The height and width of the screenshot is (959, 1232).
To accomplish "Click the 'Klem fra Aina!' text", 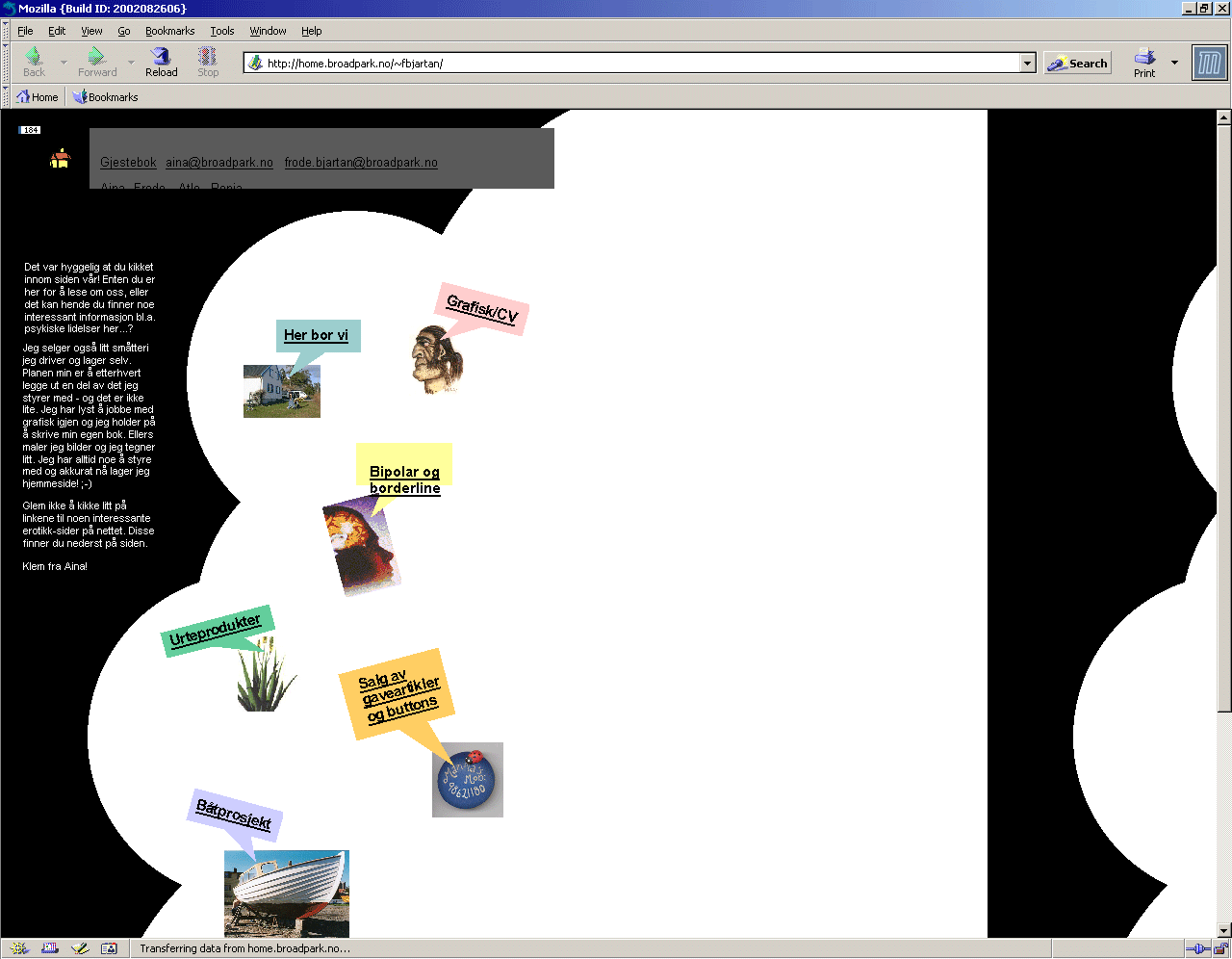I will (55, 567).
